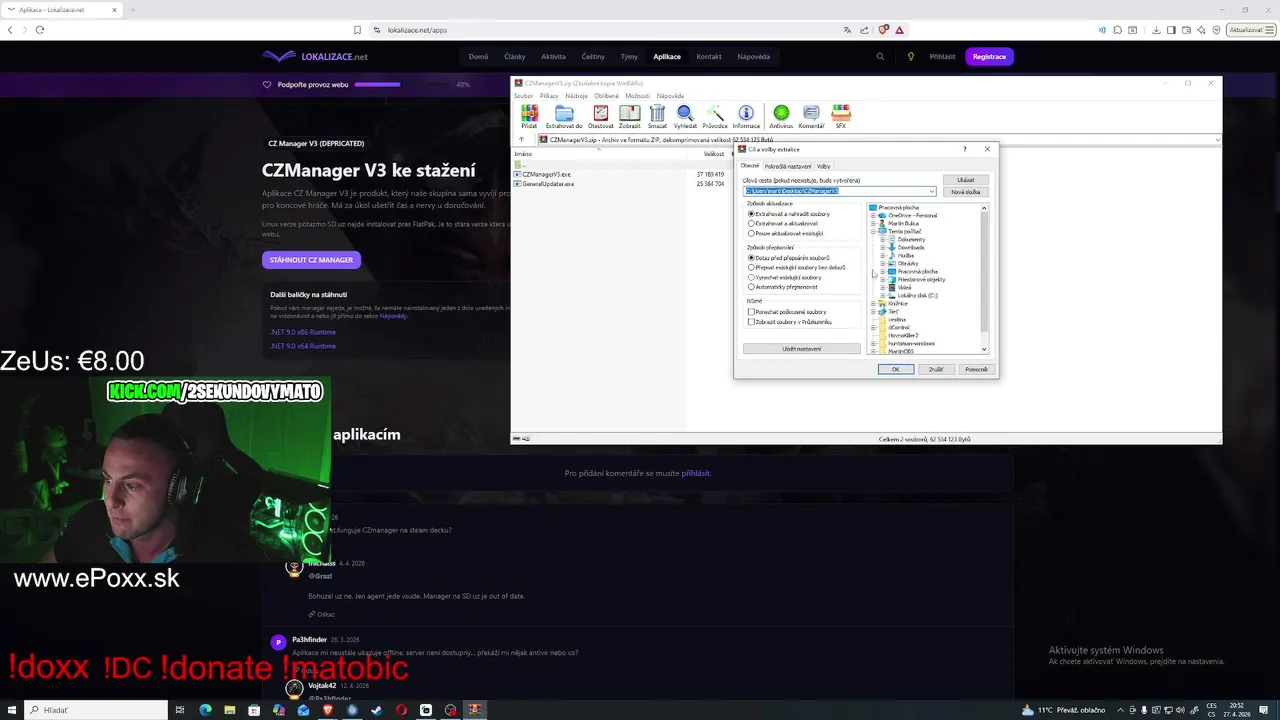1280x720 pixels.
Task: Select Pouze aktualizovat existující option
Action: pyautogui.click(x=786, y=234)
